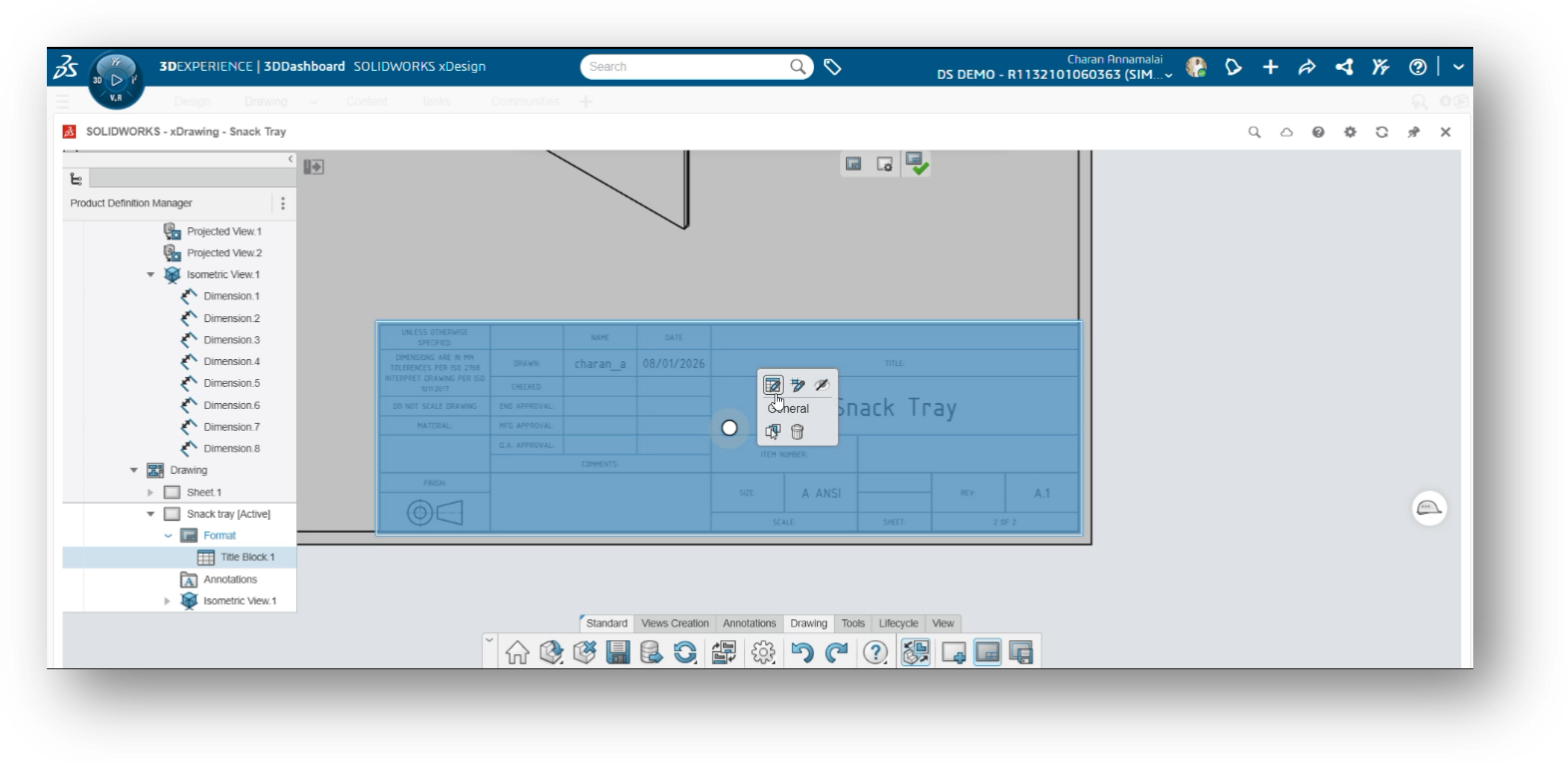Collapse the Drawing tree node
The height and width of the screenshot is (764, 1568).
[x=134, y=471]
